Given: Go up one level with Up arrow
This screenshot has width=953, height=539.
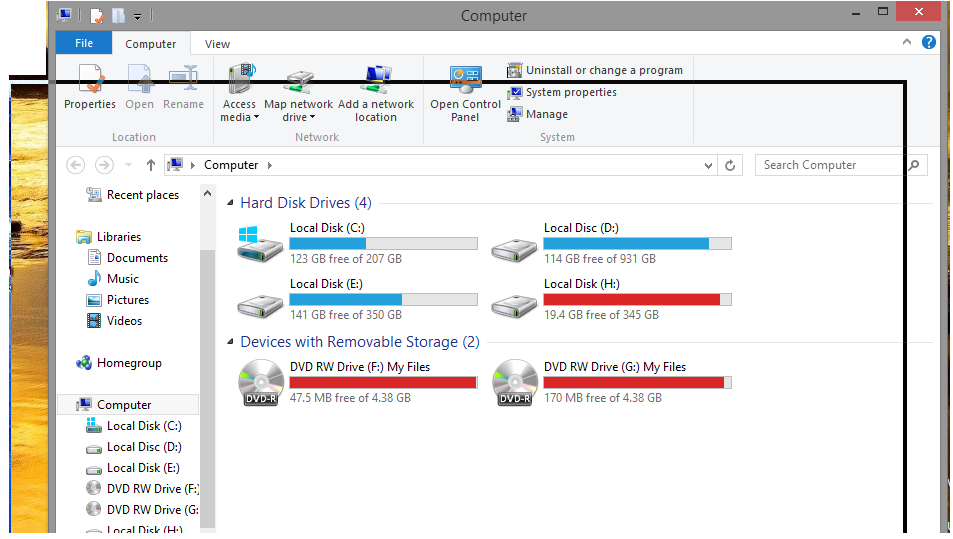Looking at the screenshot, I should click(x=150, y=165).
